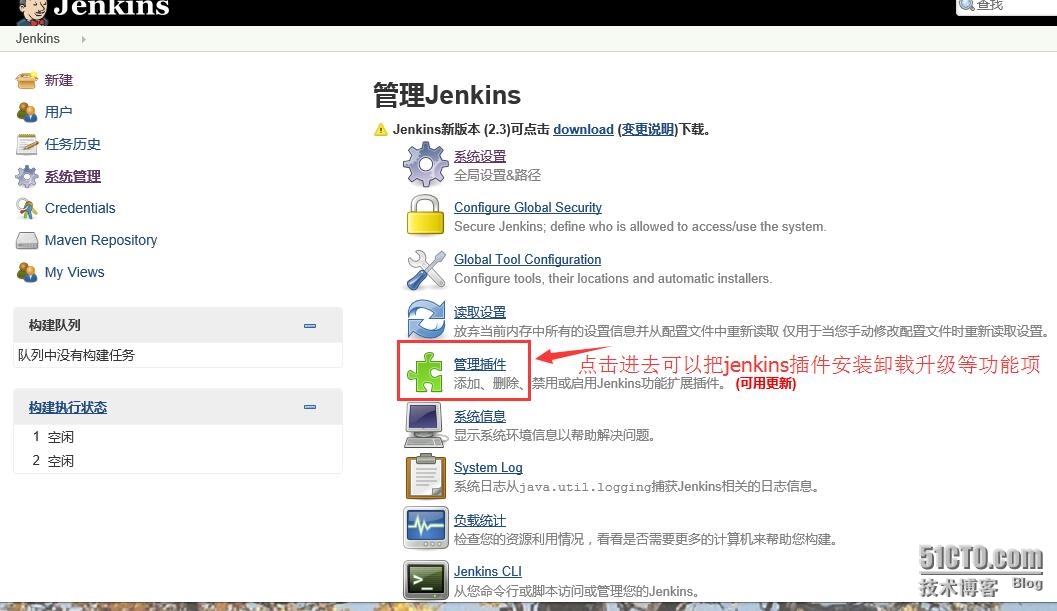Open 任务历史 in the sidebar
This screenshot has width=1057, height=611.
coord(73,144)
